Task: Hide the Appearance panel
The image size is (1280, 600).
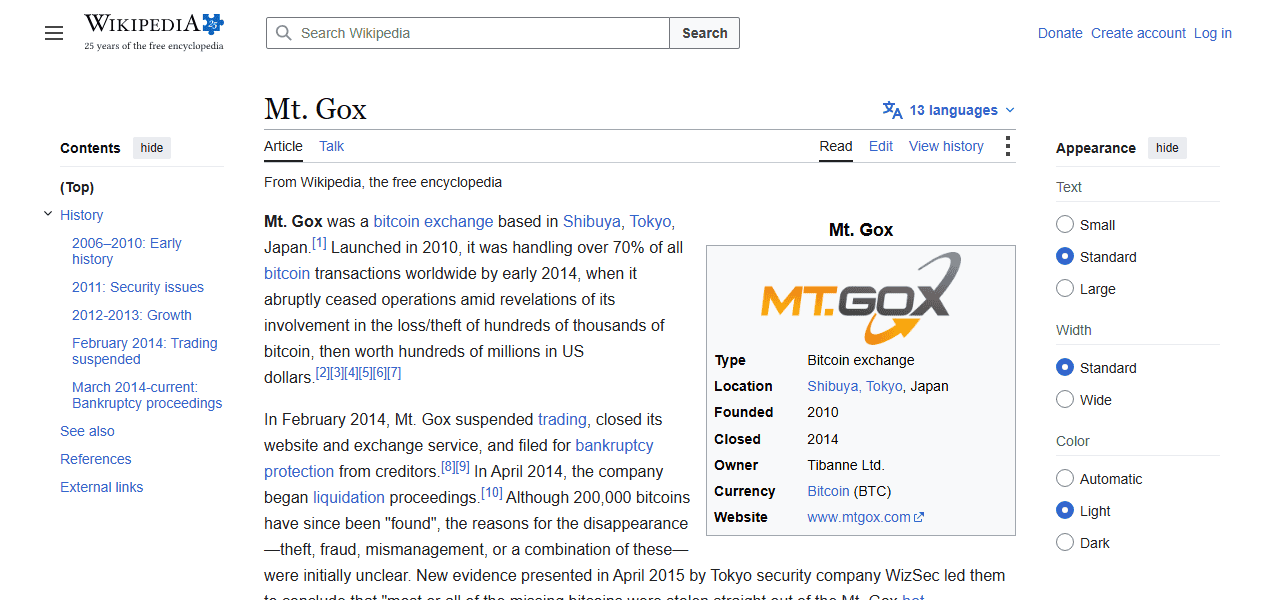Action: [x=1167, y=148]
